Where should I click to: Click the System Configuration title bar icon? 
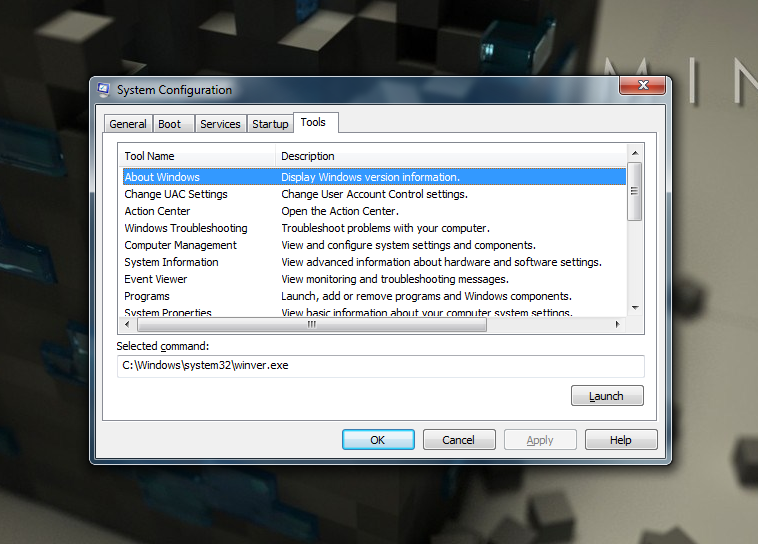[103, 89]
